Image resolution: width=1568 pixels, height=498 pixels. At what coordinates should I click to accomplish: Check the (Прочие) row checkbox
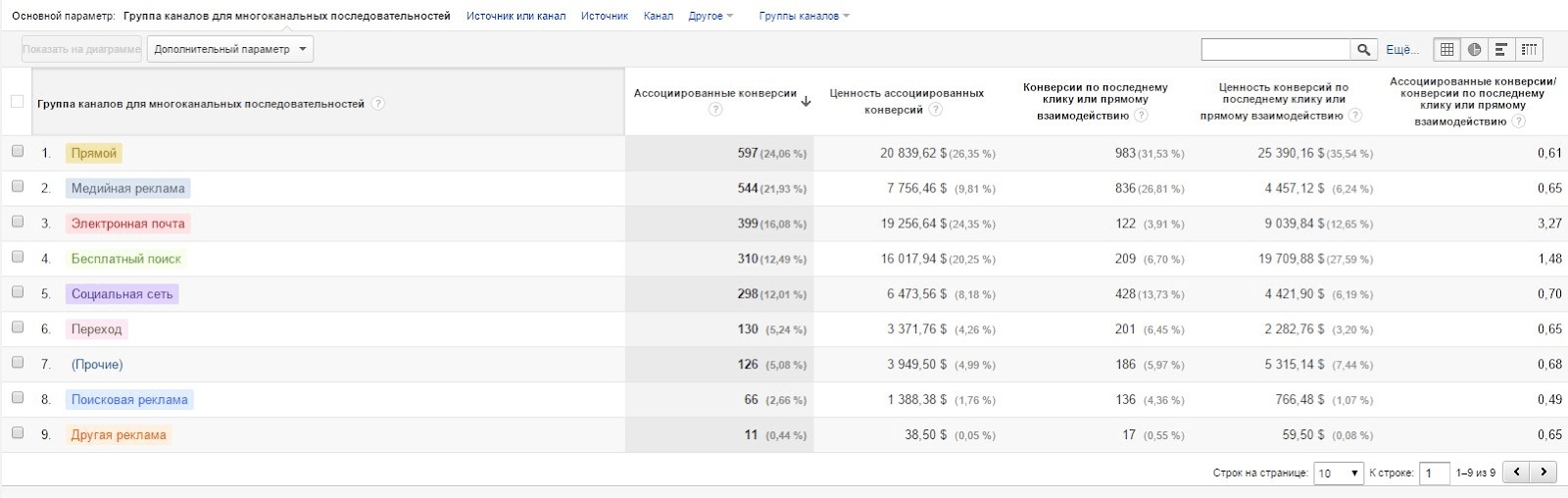pos(18,363)
